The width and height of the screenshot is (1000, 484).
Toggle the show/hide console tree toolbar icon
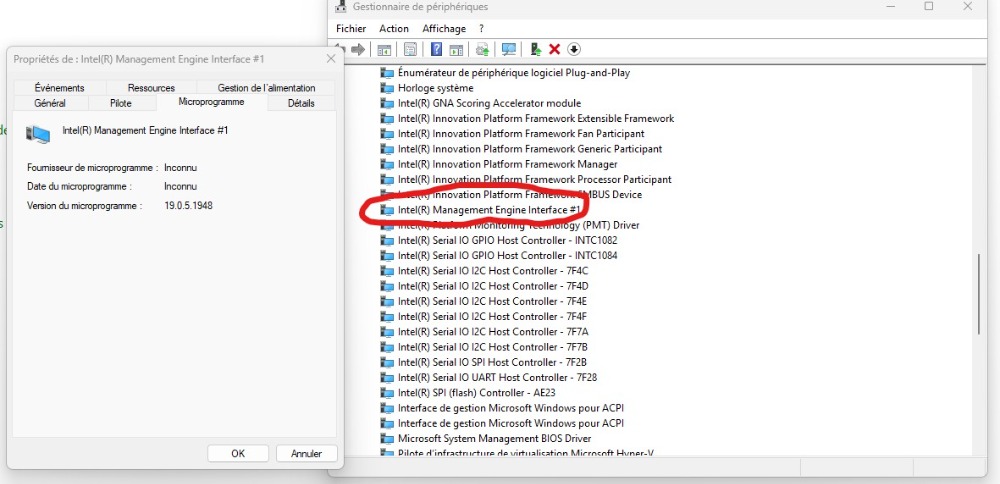[x=384, y=50]
